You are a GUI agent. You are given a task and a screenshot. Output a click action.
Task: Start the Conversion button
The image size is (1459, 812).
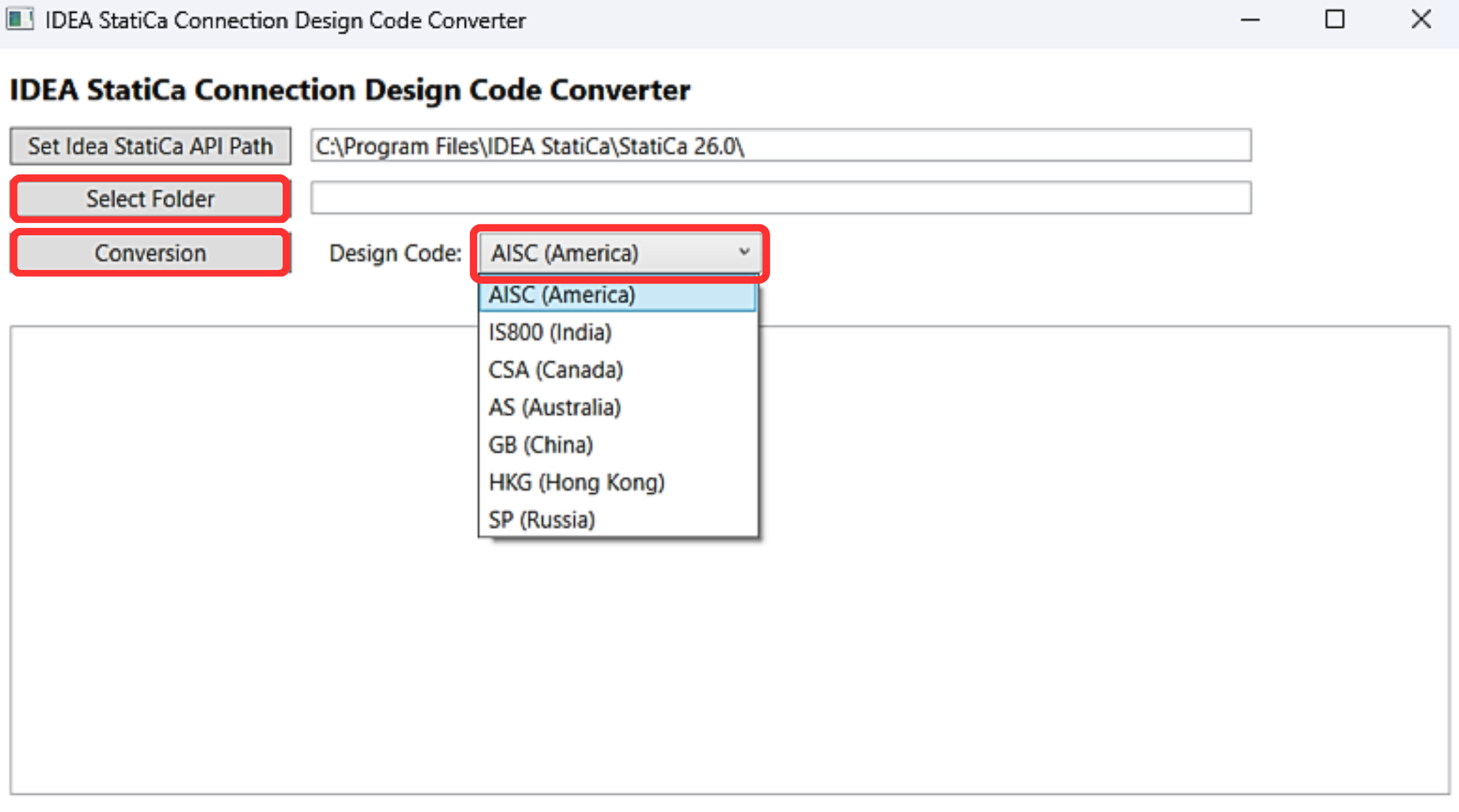click(x=150, y=253)
